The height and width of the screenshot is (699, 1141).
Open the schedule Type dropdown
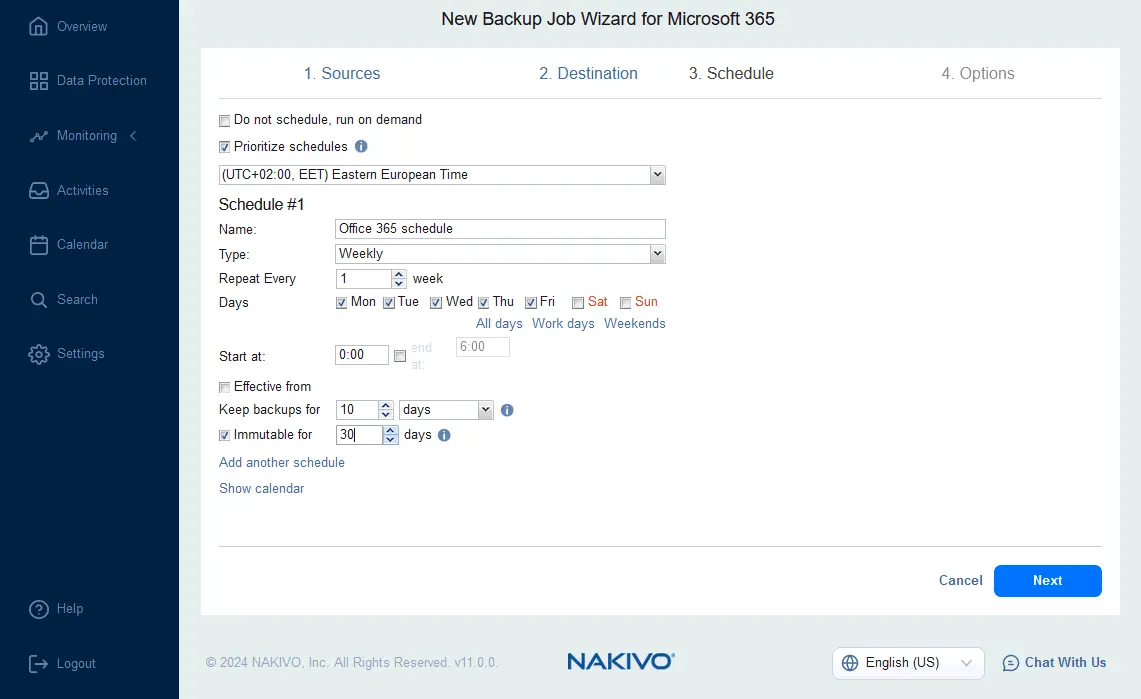pos(657,254)
